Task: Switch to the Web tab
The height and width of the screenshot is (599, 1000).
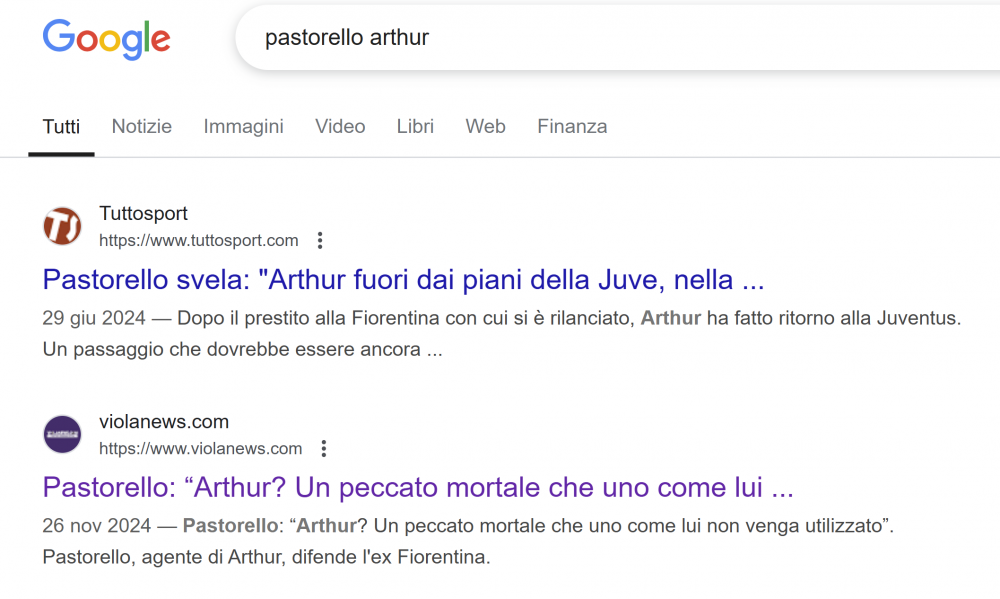Action: (x=485, y=126)
